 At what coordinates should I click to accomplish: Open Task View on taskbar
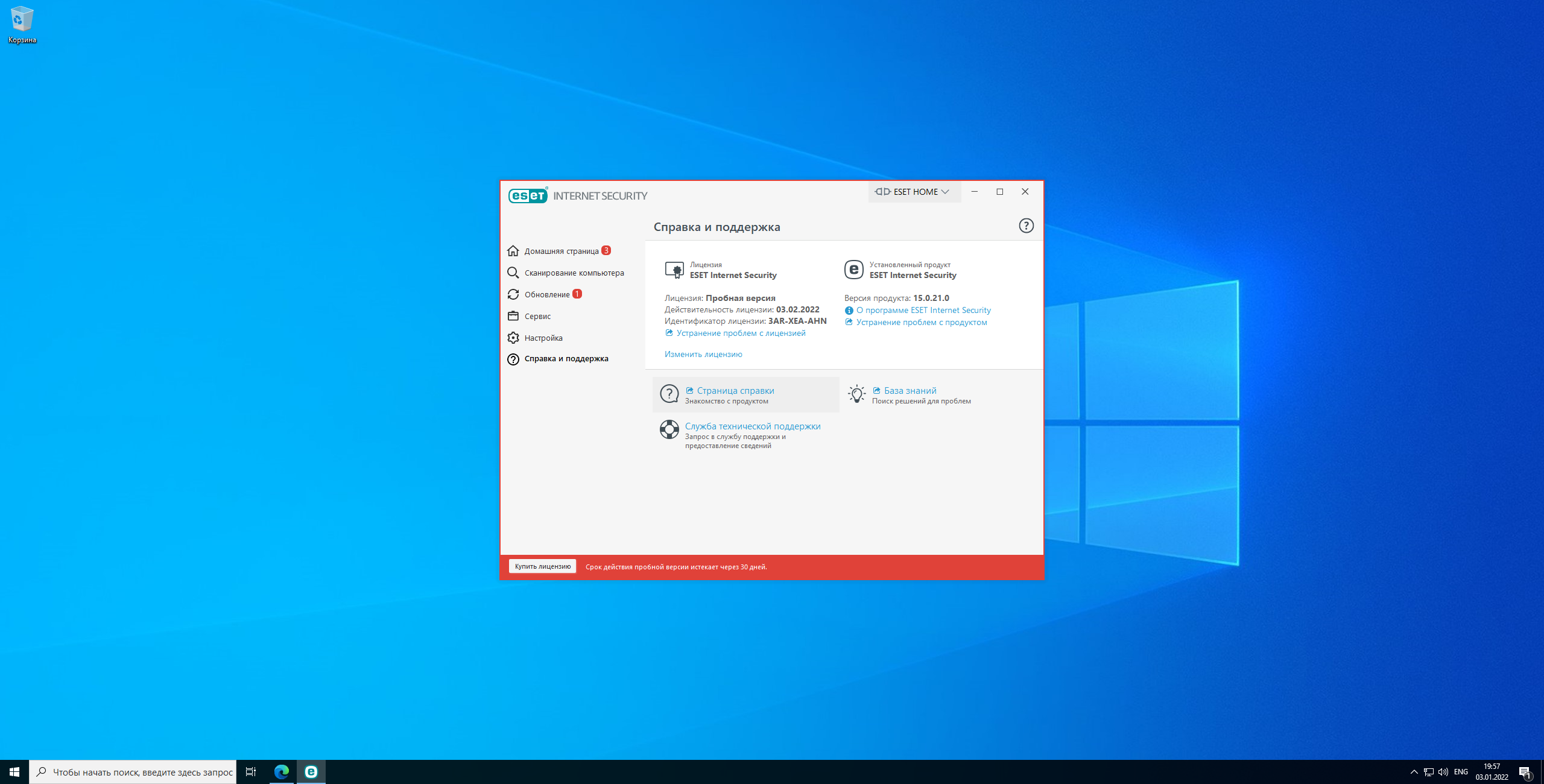pos(251,772)
